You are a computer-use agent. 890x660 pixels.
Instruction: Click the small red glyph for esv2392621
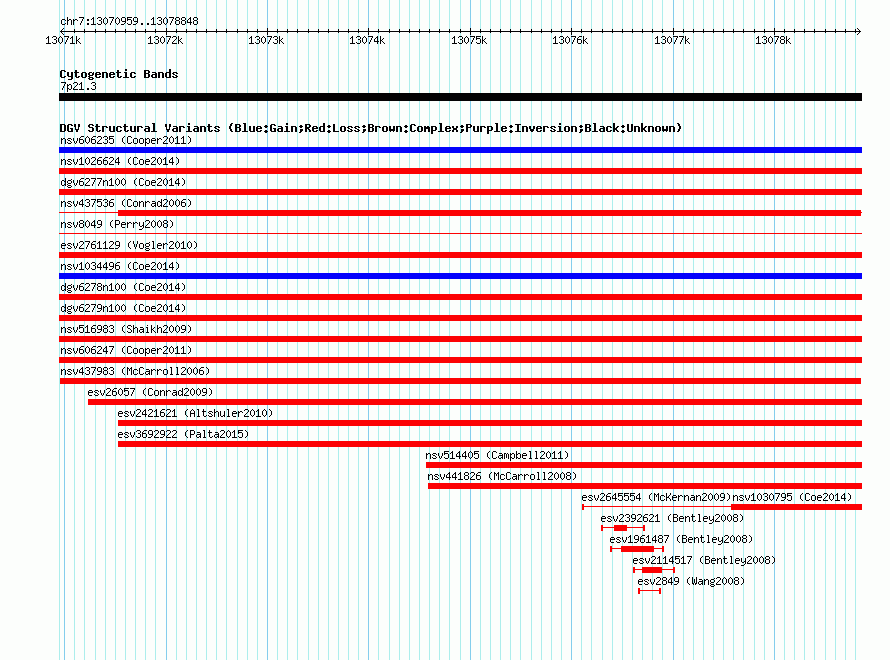[623, 528]
